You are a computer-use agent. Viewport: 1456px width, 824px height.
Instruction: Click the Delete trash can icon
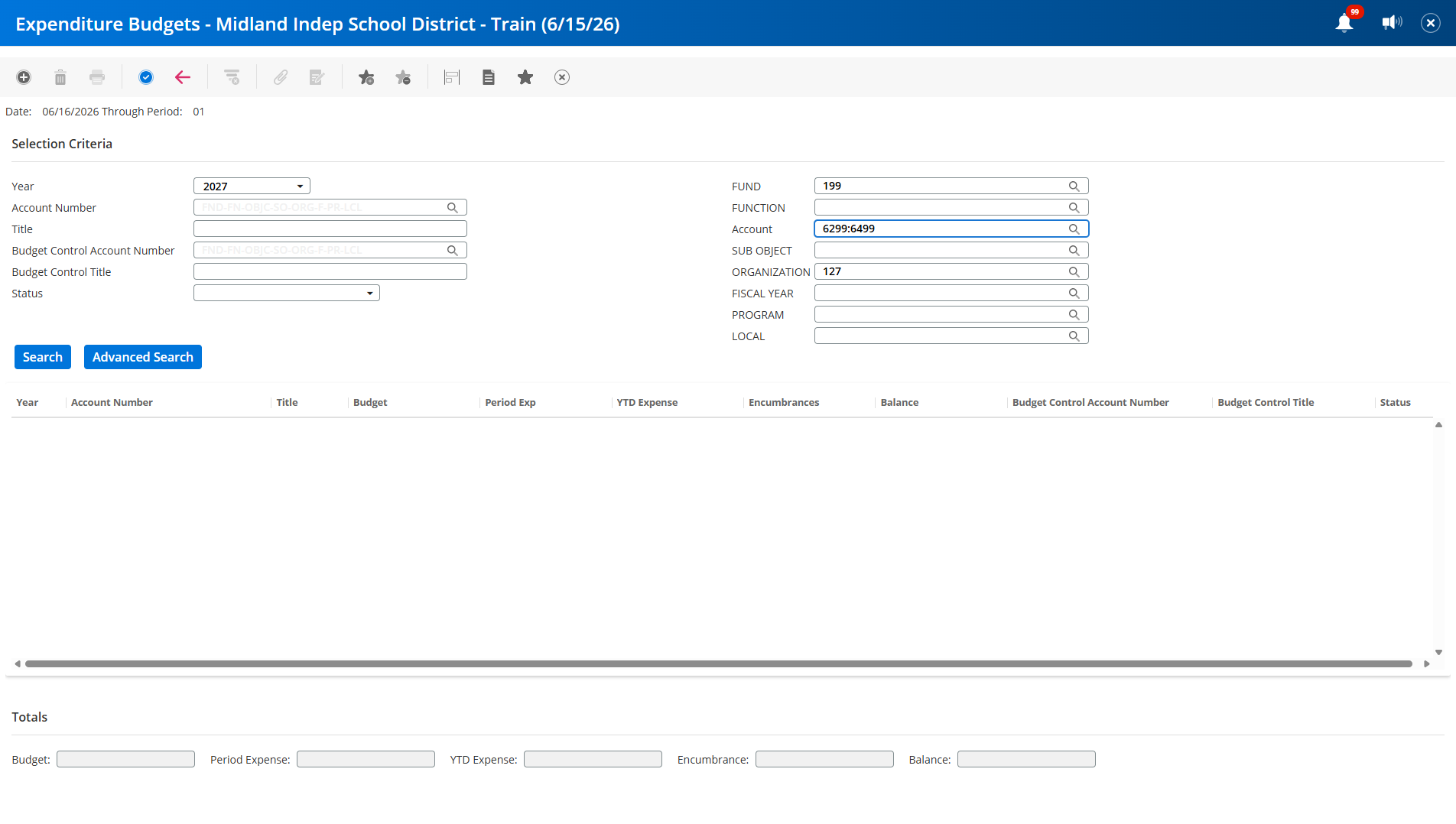pyautogui.click(x=60, y=77)
